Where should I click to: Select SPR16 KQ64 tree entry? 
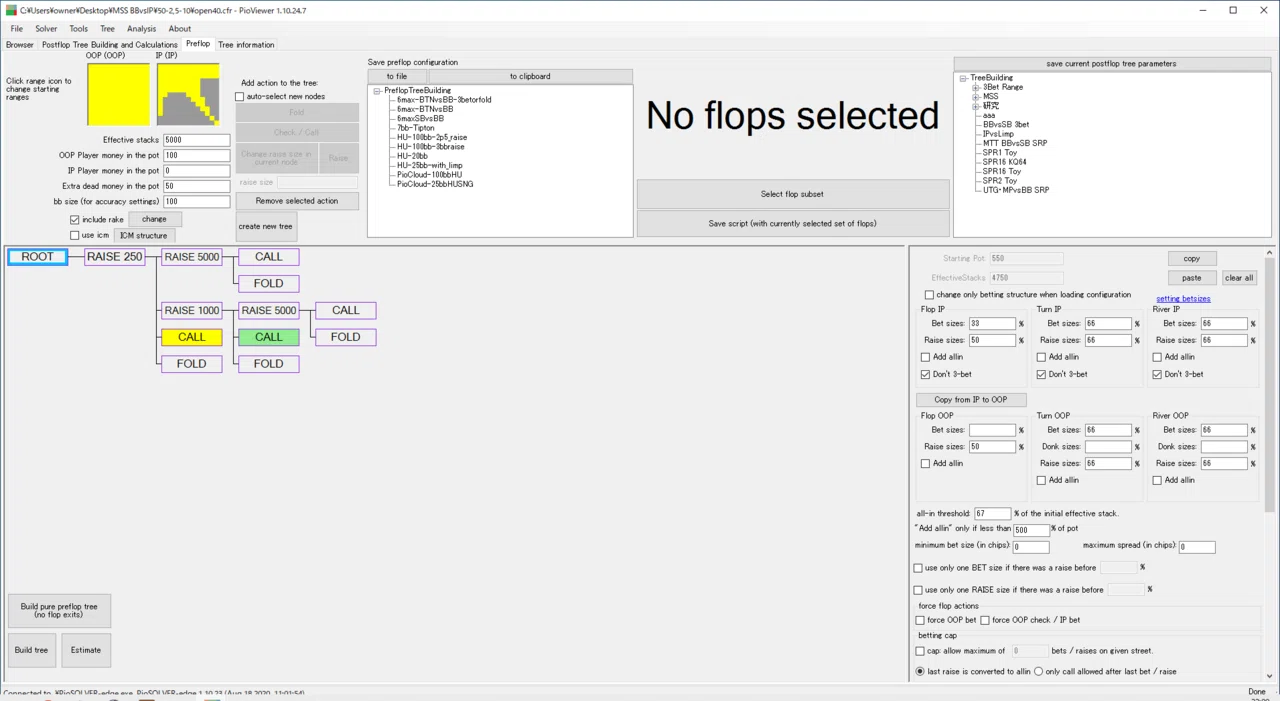coord(1004,162)
